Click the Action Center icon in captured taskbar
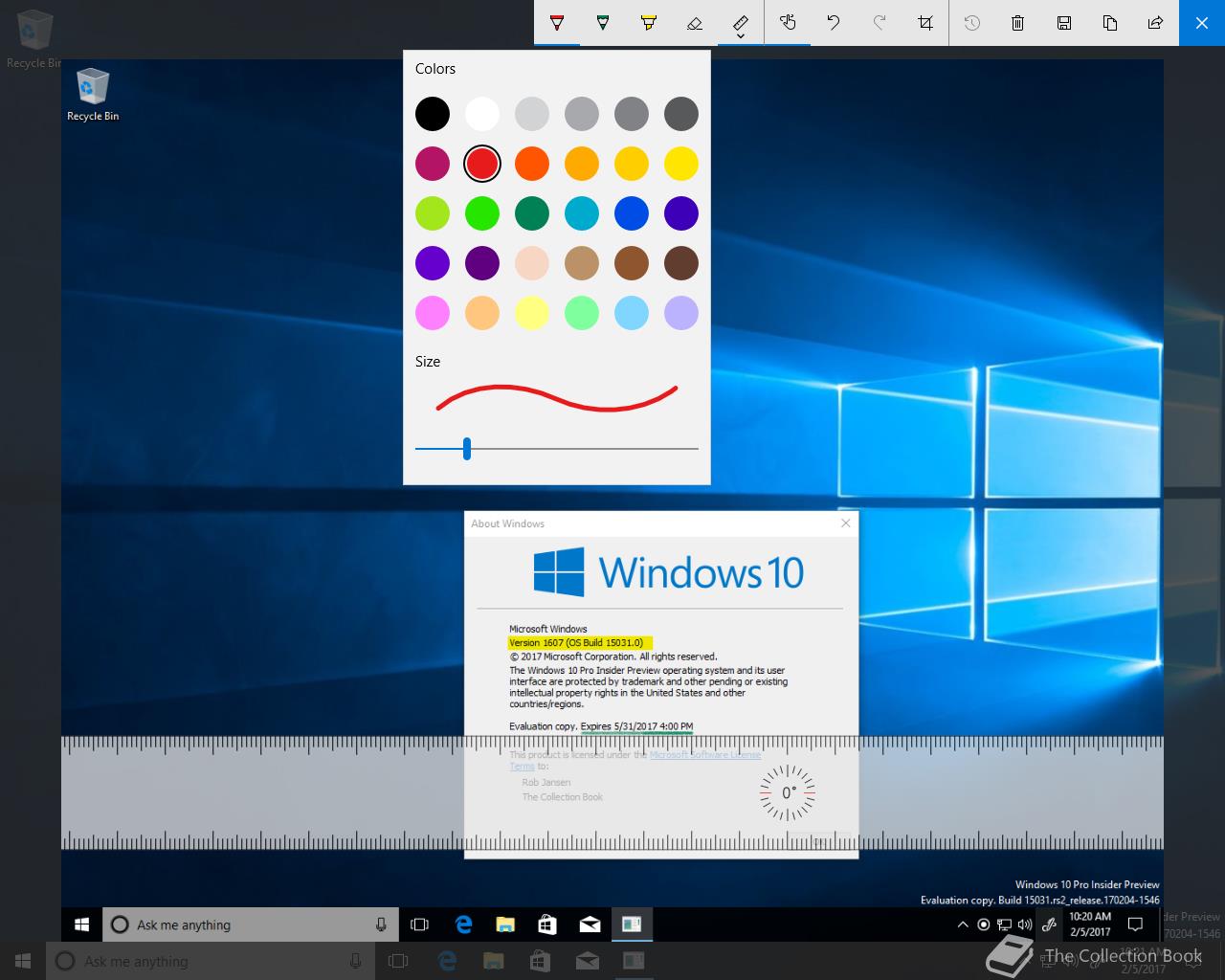 1136,924
